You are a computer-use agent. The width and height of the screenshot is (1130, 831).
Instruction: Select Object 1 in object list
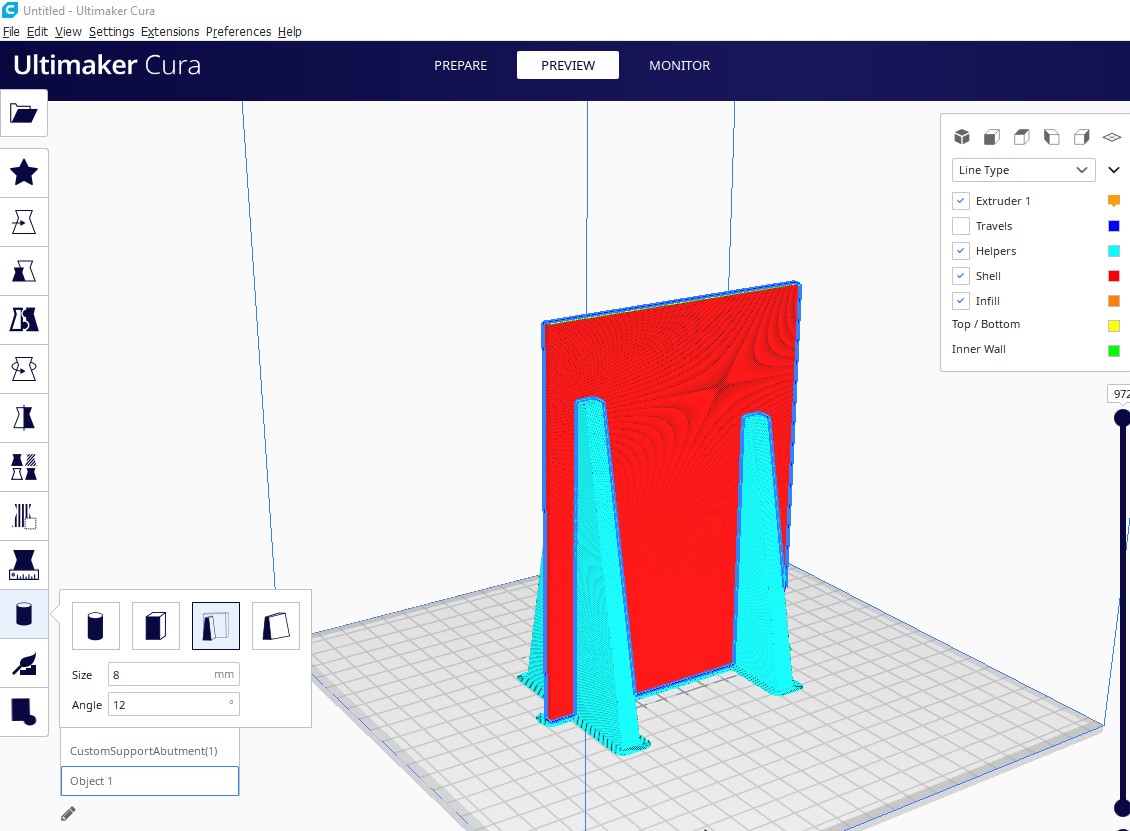[x=150, y=781]
